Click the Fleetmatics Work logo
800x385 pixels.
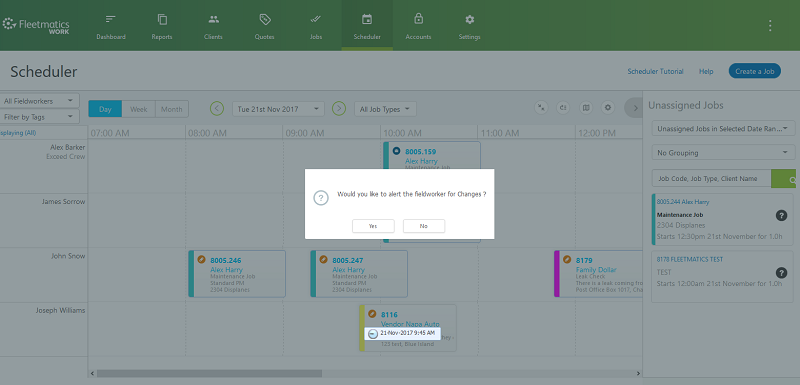(x=36, y=25)
